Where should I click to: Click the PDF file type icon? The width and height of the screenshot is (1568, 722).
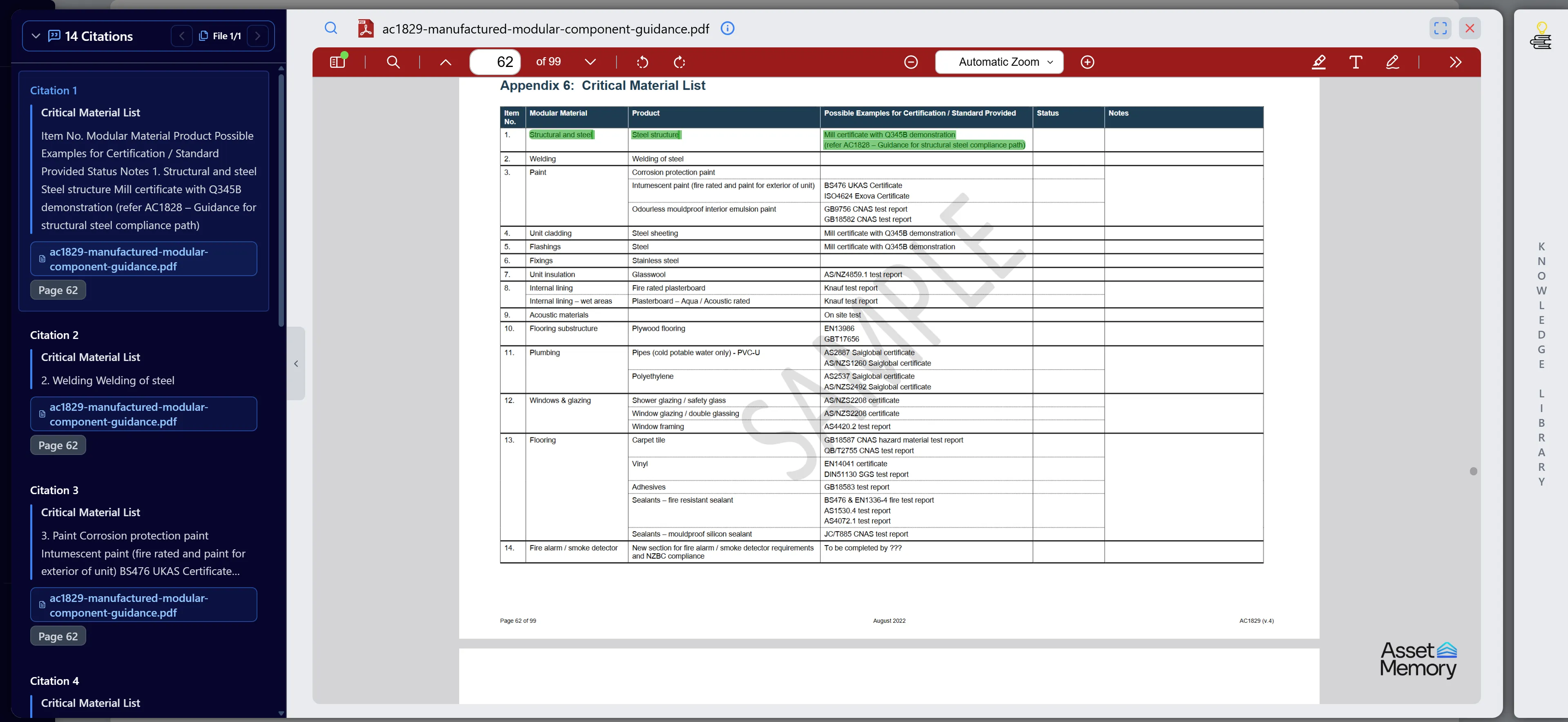(x=366, y=28)
